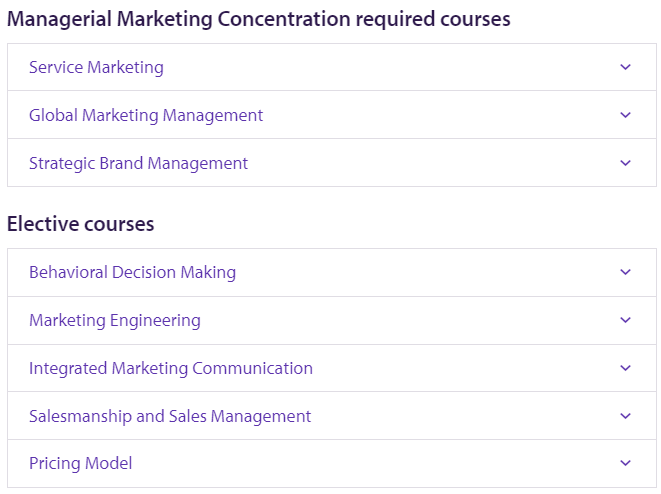This screenshot has width=661, height=494.
Task: Select the Marketing Engineering course title
Action: click(x=114, y=320)
